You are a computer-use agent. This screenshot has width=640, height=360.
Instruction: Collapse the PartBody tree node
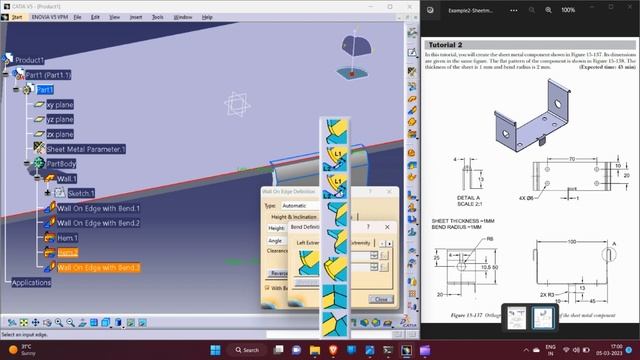click(27, 164)
